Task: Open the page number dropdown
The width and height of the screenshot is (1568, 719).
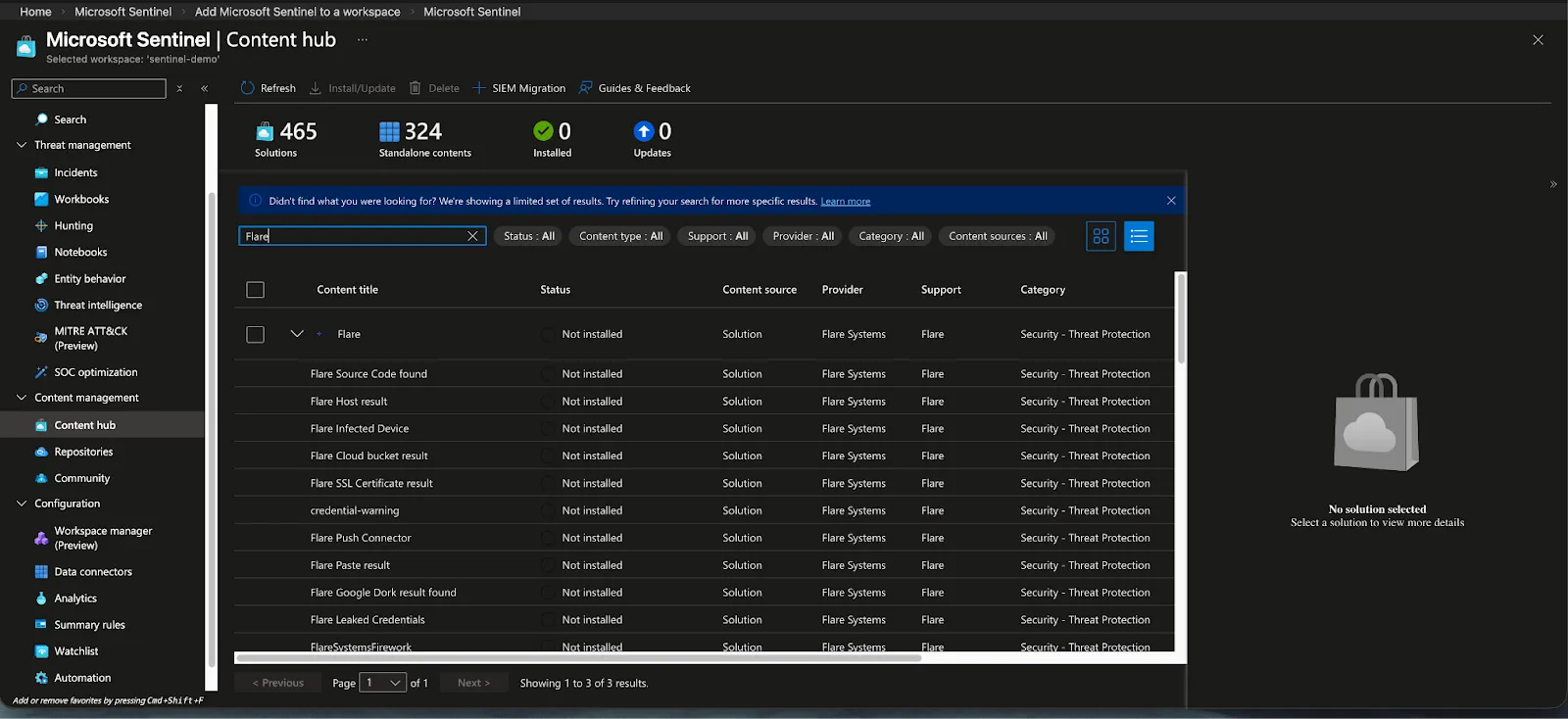Action: (383, 683)
